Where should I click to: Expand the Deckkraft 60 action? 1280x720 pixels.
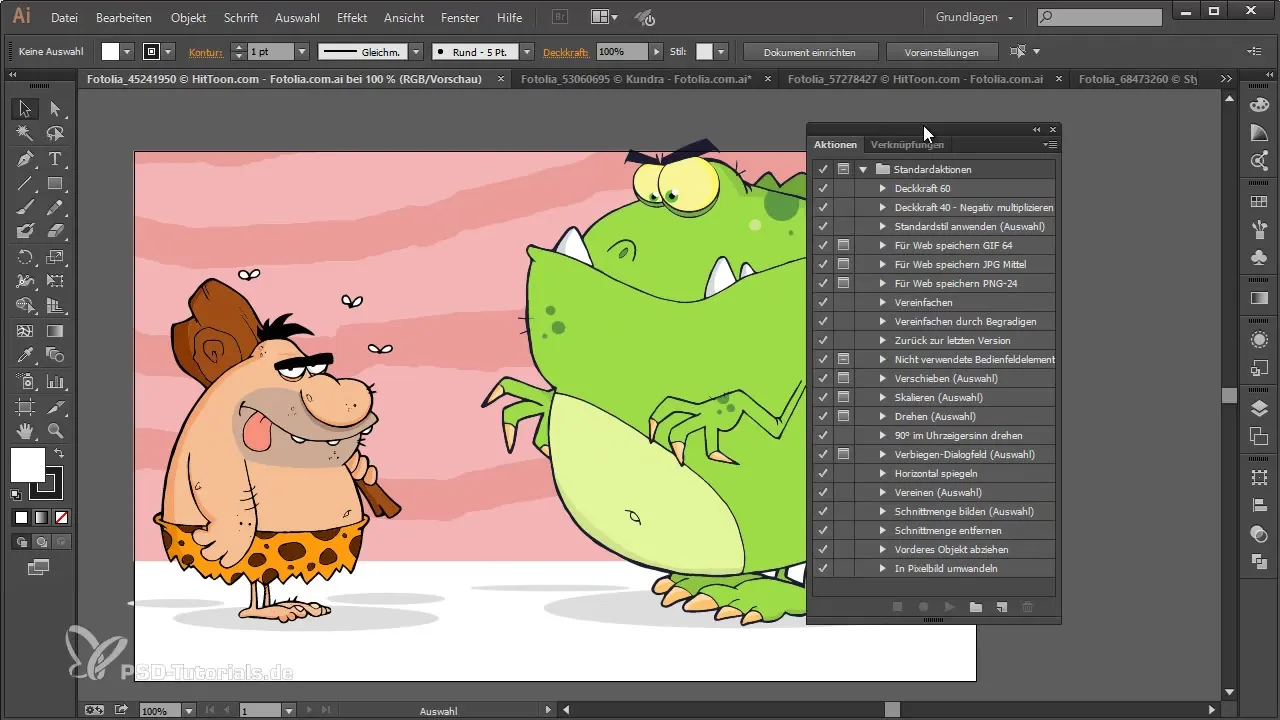tap(883, 188)
